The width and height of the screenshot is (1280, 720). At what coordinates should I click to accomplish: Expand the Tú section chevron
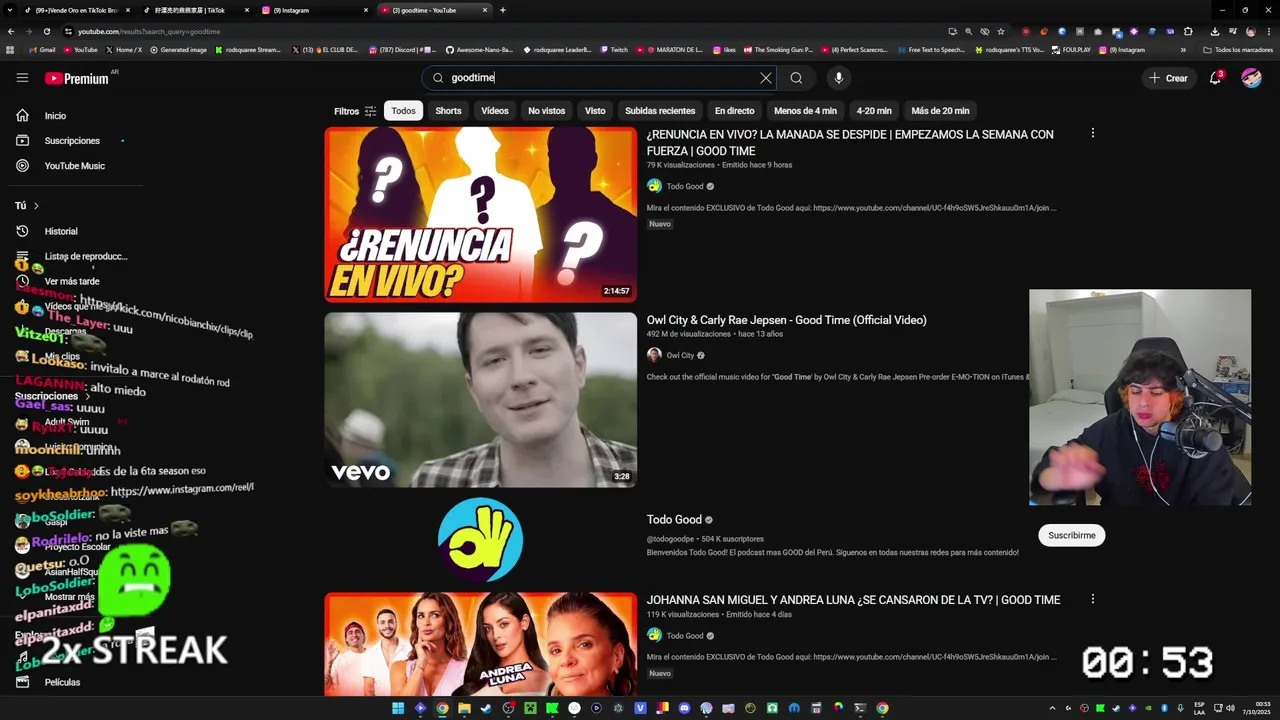click(x=36, y=206)
